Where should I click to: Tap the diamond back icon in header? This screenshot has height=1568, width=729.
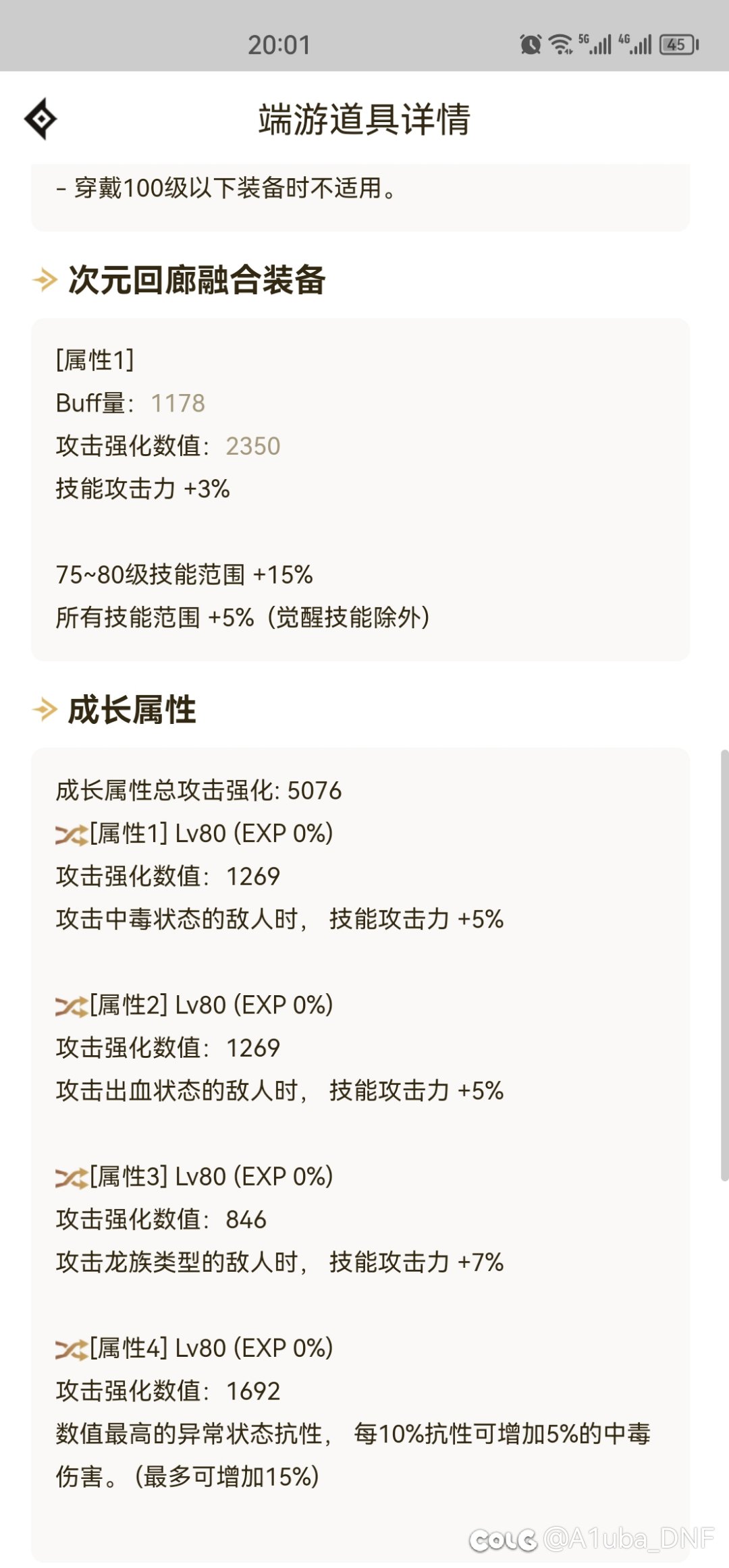click(x=40, y=119)
